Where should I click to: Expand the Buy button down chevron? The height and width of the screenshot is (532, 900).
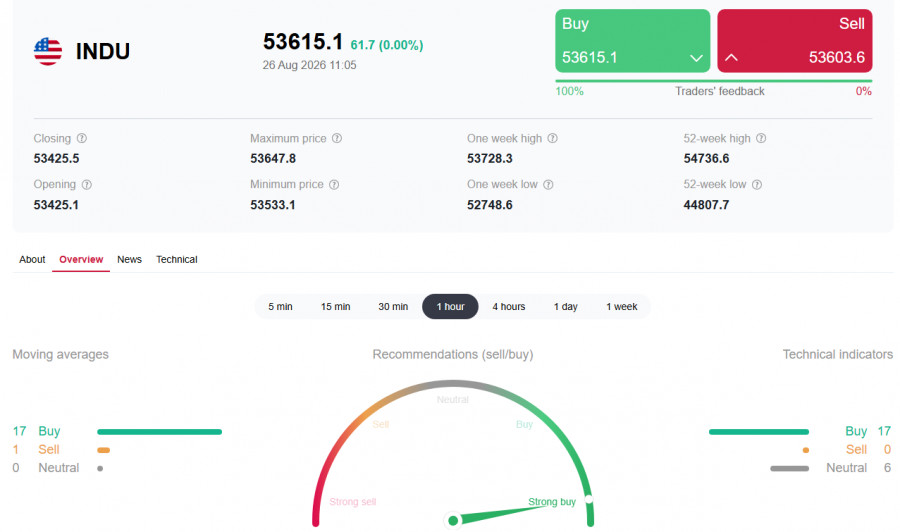696,58
